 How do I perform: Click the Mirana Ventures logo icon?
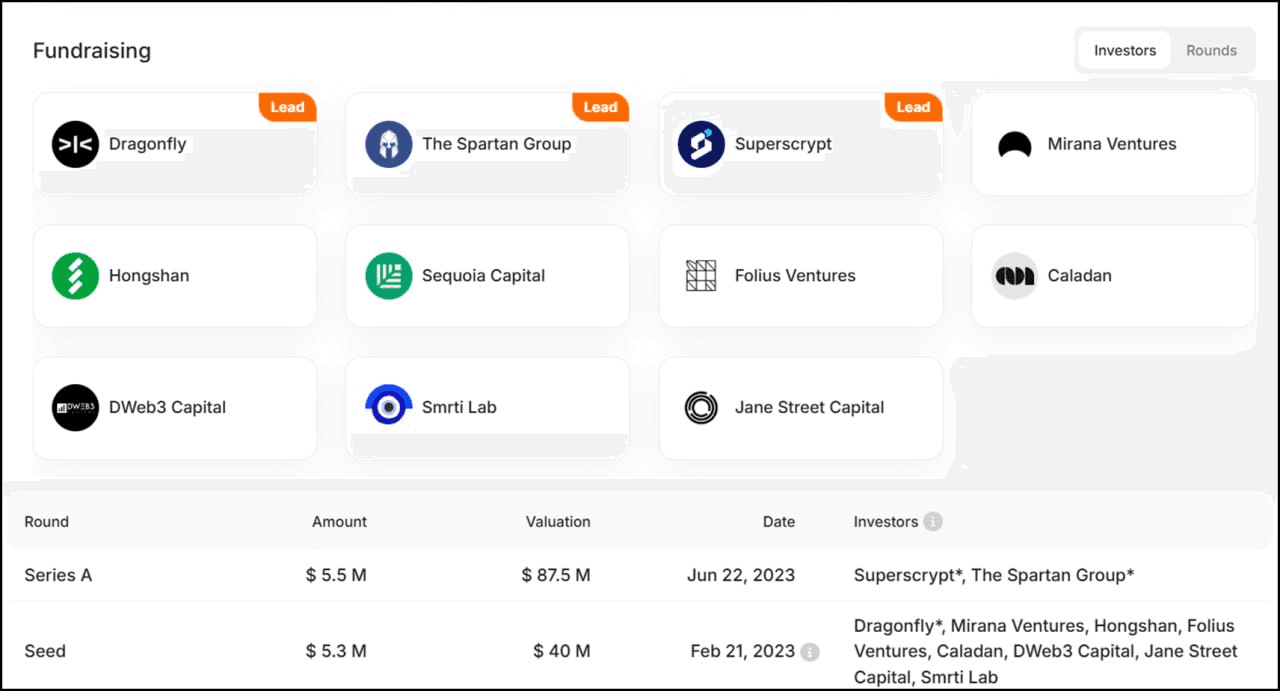coord(1015,144)
